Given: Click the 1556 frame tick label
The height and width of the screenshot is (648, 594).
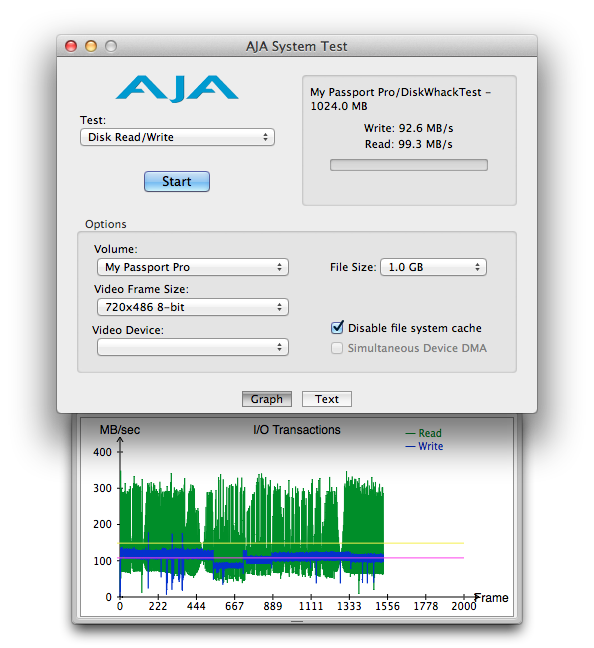Looking at the screenshot, I should pyautogui.click(x=387, y=606).
